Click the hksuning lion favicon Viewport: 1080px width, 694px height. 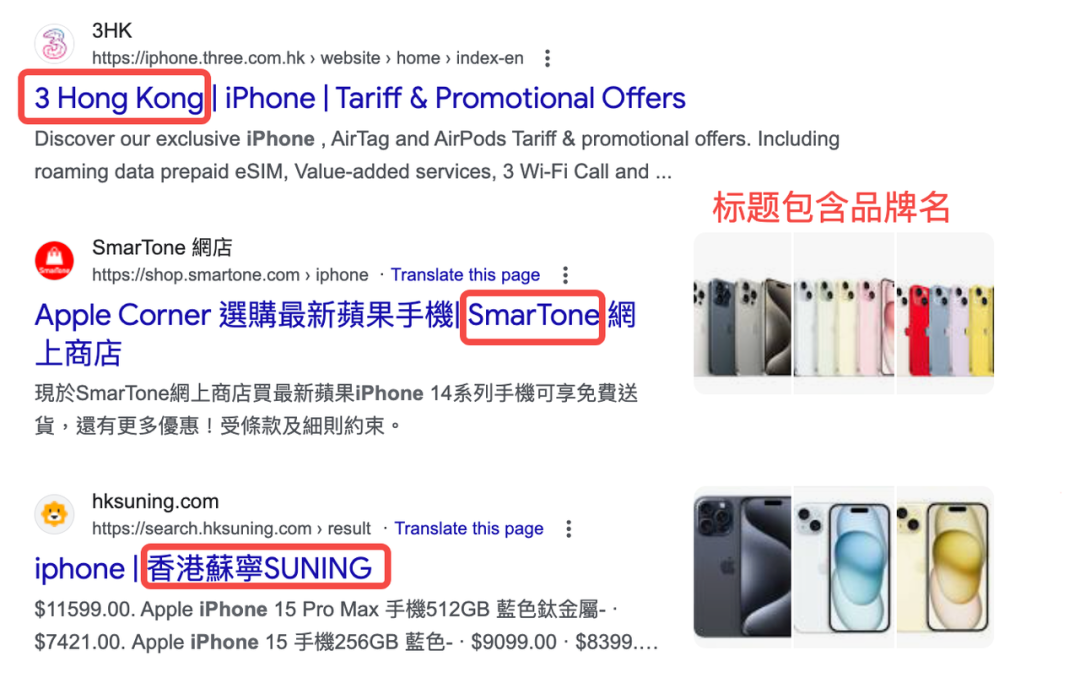click(x=54, y=514)
